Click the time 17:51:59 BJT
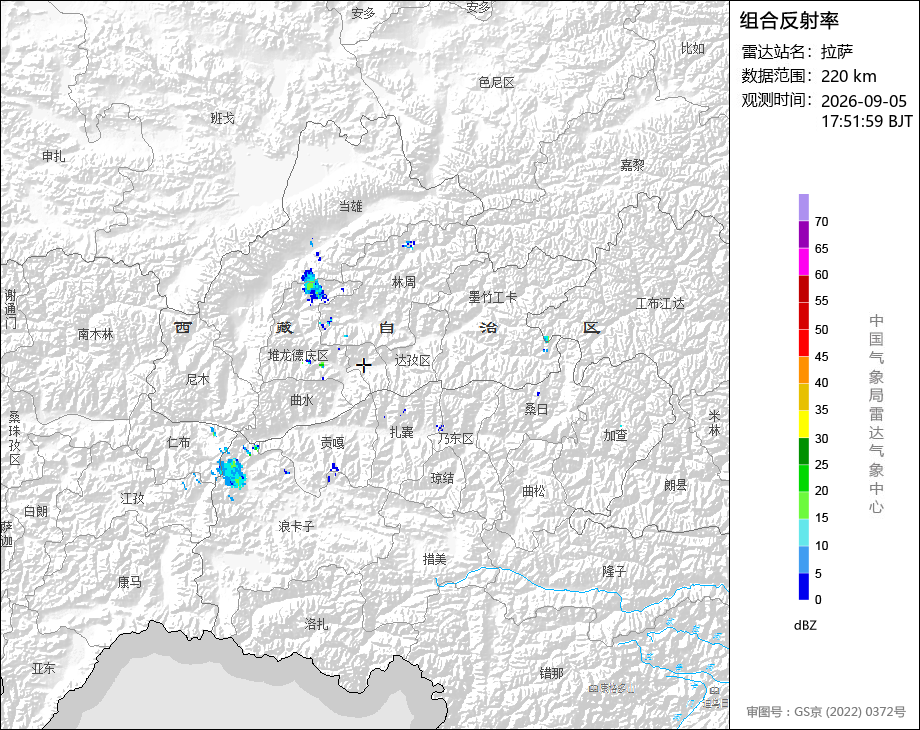The image size is (920, 730). [x=867, y=121]
